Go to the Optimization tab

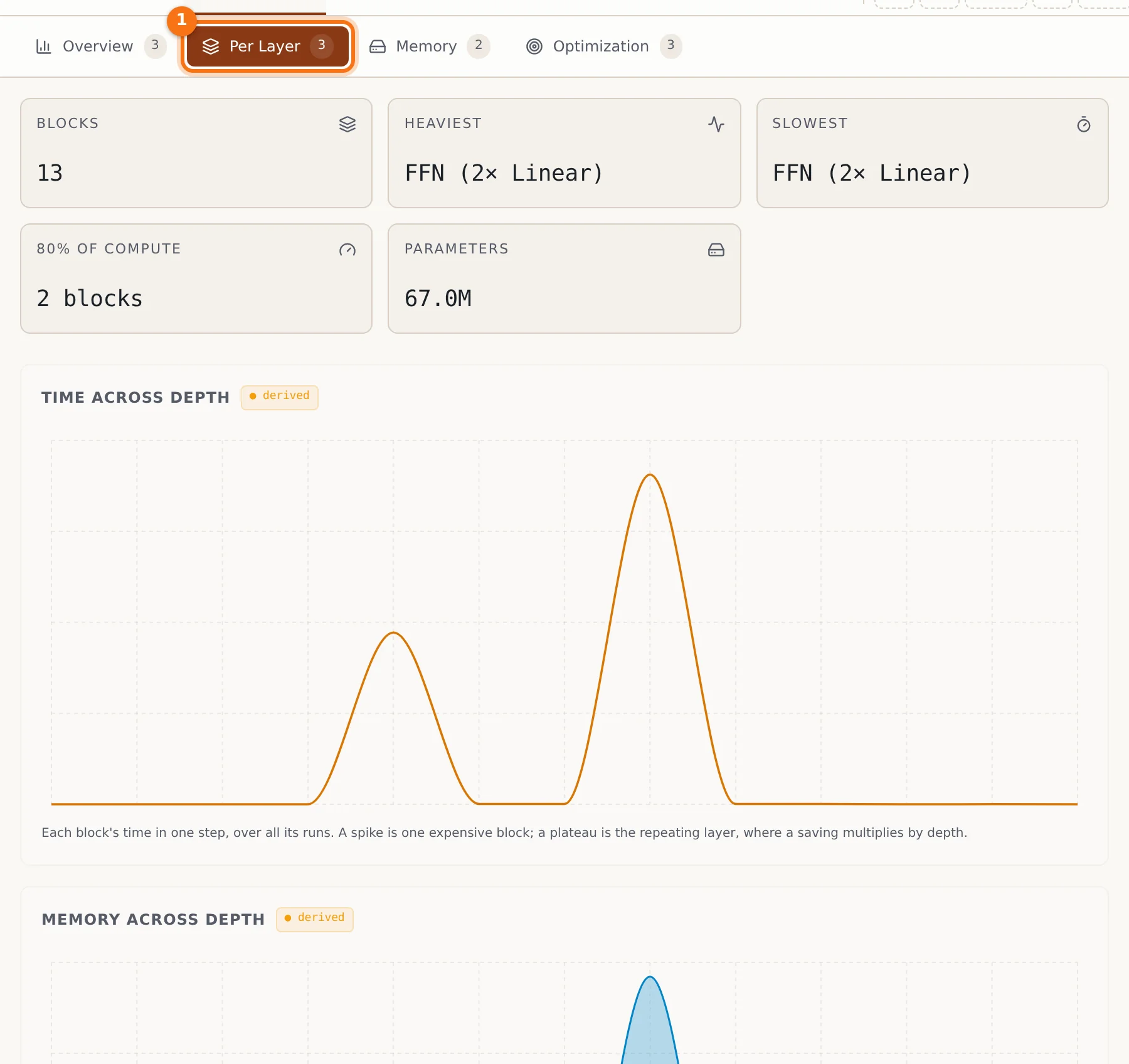604,46
